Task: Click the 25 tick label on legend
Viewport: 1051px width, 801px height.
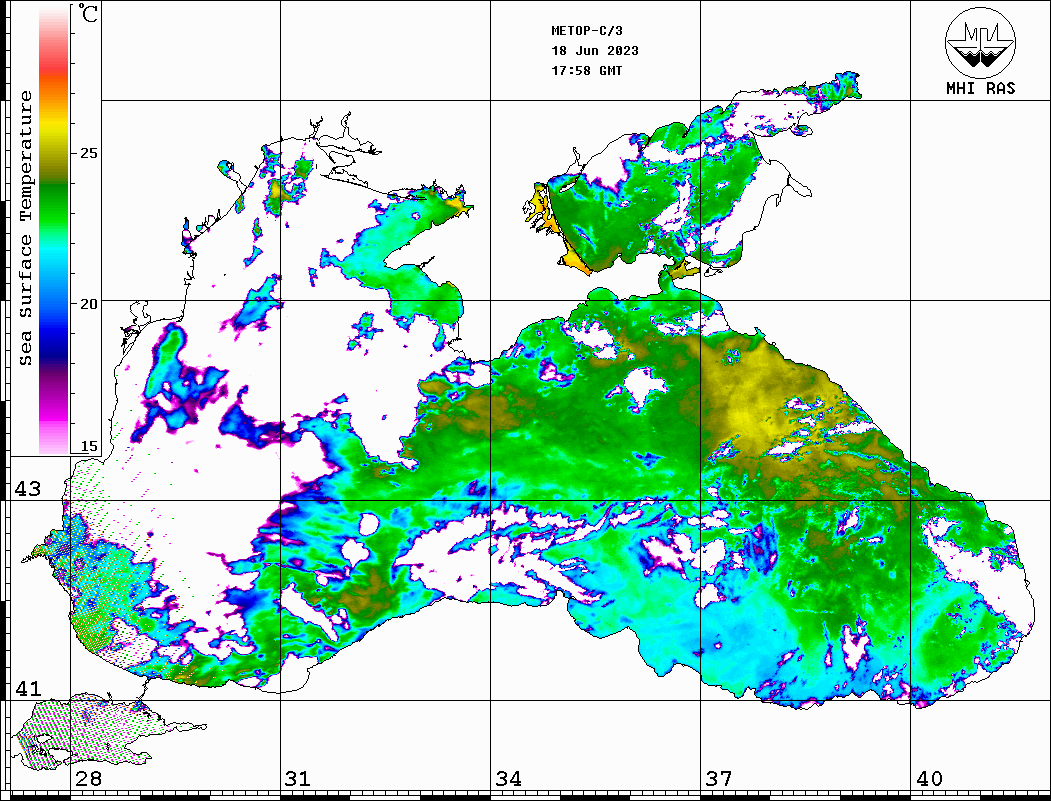Action: (x=88, y=153)
